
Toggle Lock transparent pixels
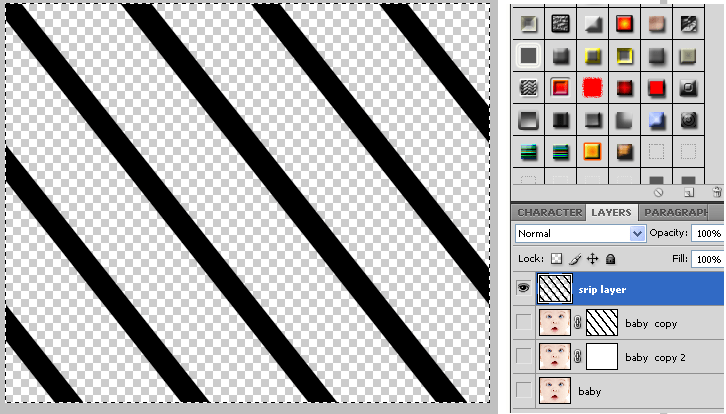[557, 259]
